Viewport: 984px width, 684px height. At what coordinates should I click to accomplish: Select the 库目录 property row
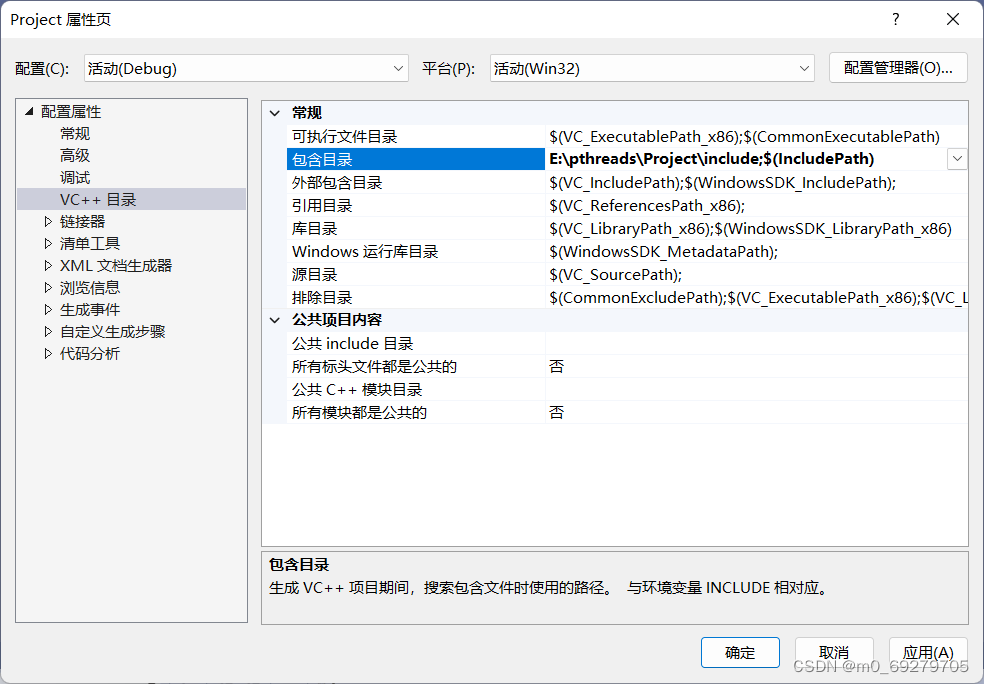pos(330,228)
